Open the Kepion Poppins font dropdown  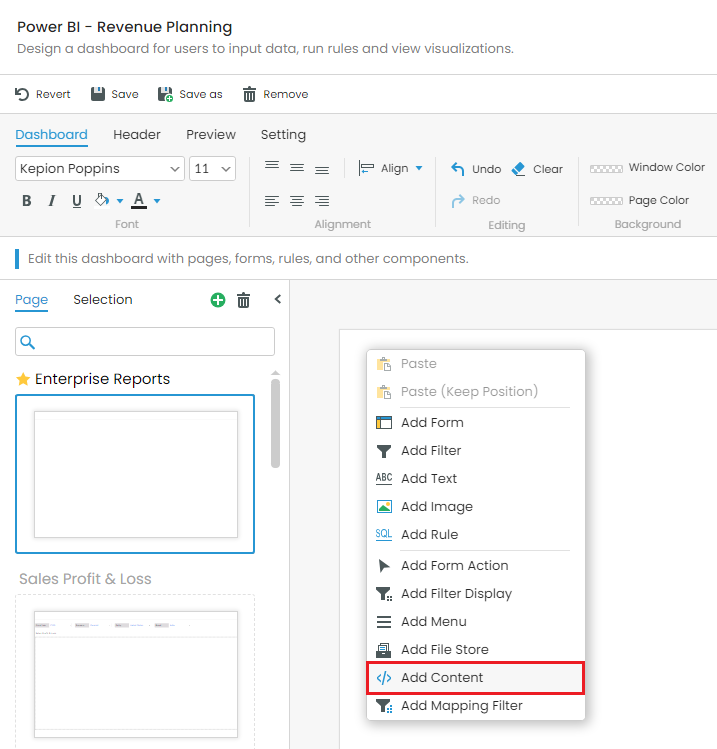click(x=100, y=169)
